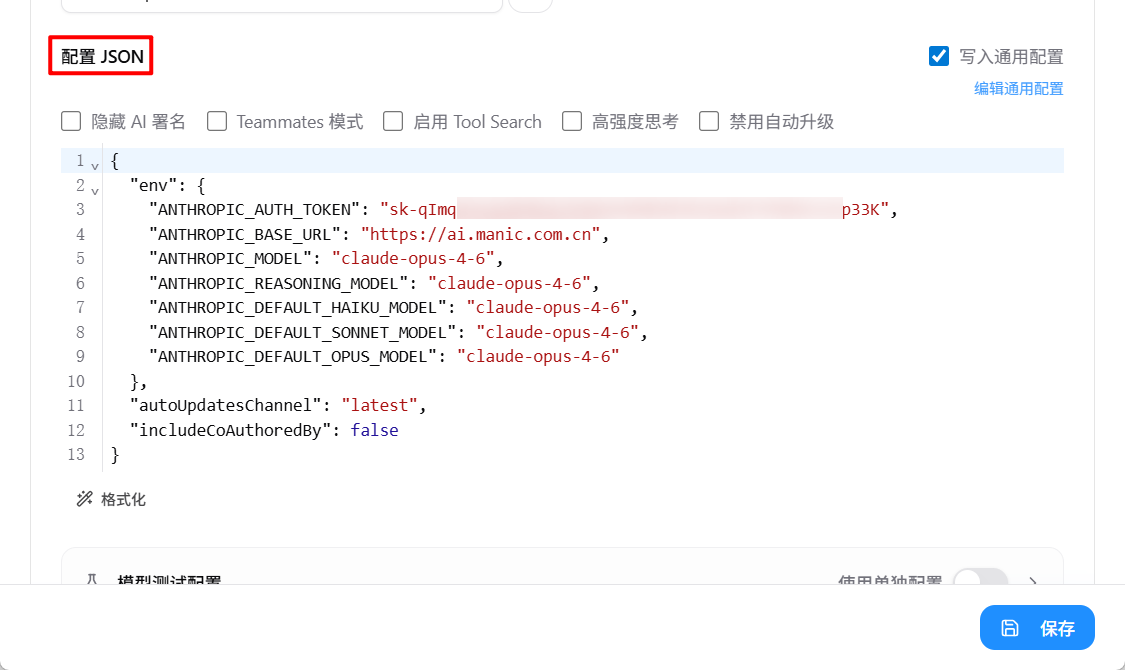The image size is (1125, 670).
Task: Click the "autoUpdatesChannel" key text
Action: 225,405
